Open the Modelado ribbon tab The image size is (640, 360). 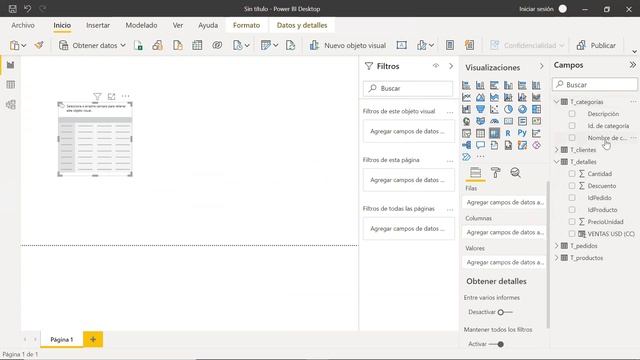(141, 25)
